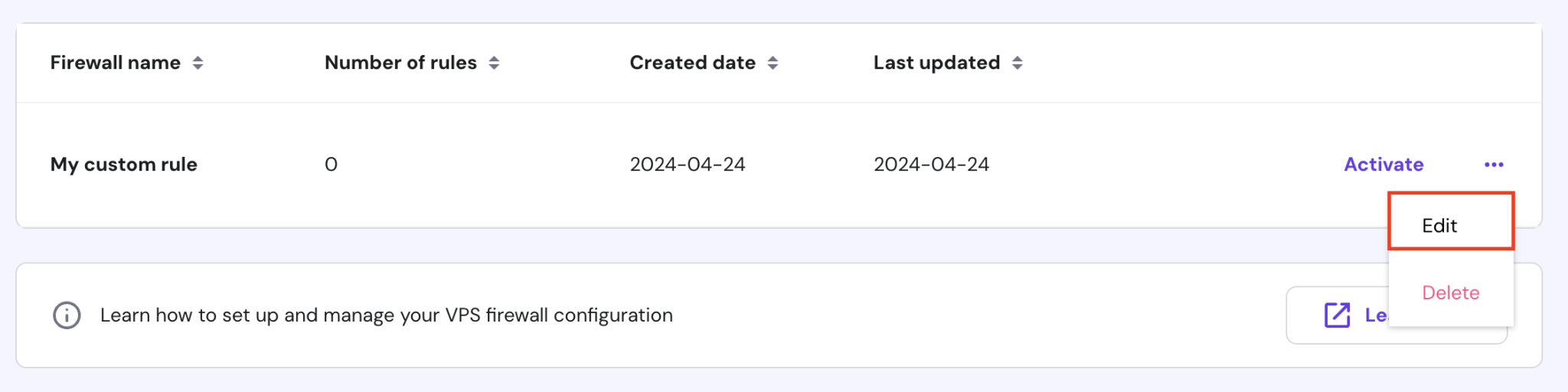This screenshot has height=392, width=1568.
Task: Sort by the Firewall name header label
Action: (116, 63)
